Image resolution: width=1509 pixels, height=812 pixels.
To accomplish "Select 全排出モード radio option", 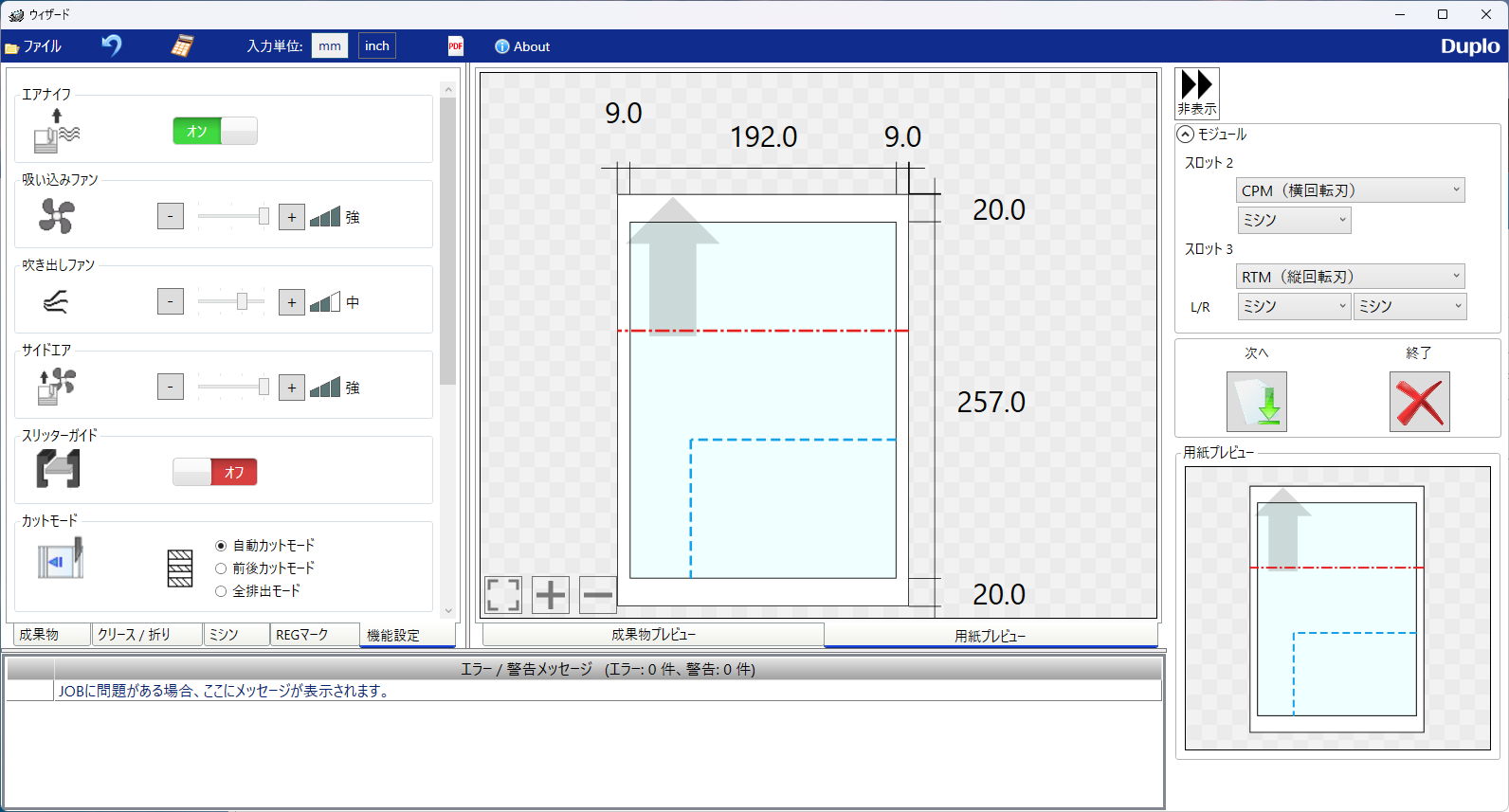I will coord(258,591).
